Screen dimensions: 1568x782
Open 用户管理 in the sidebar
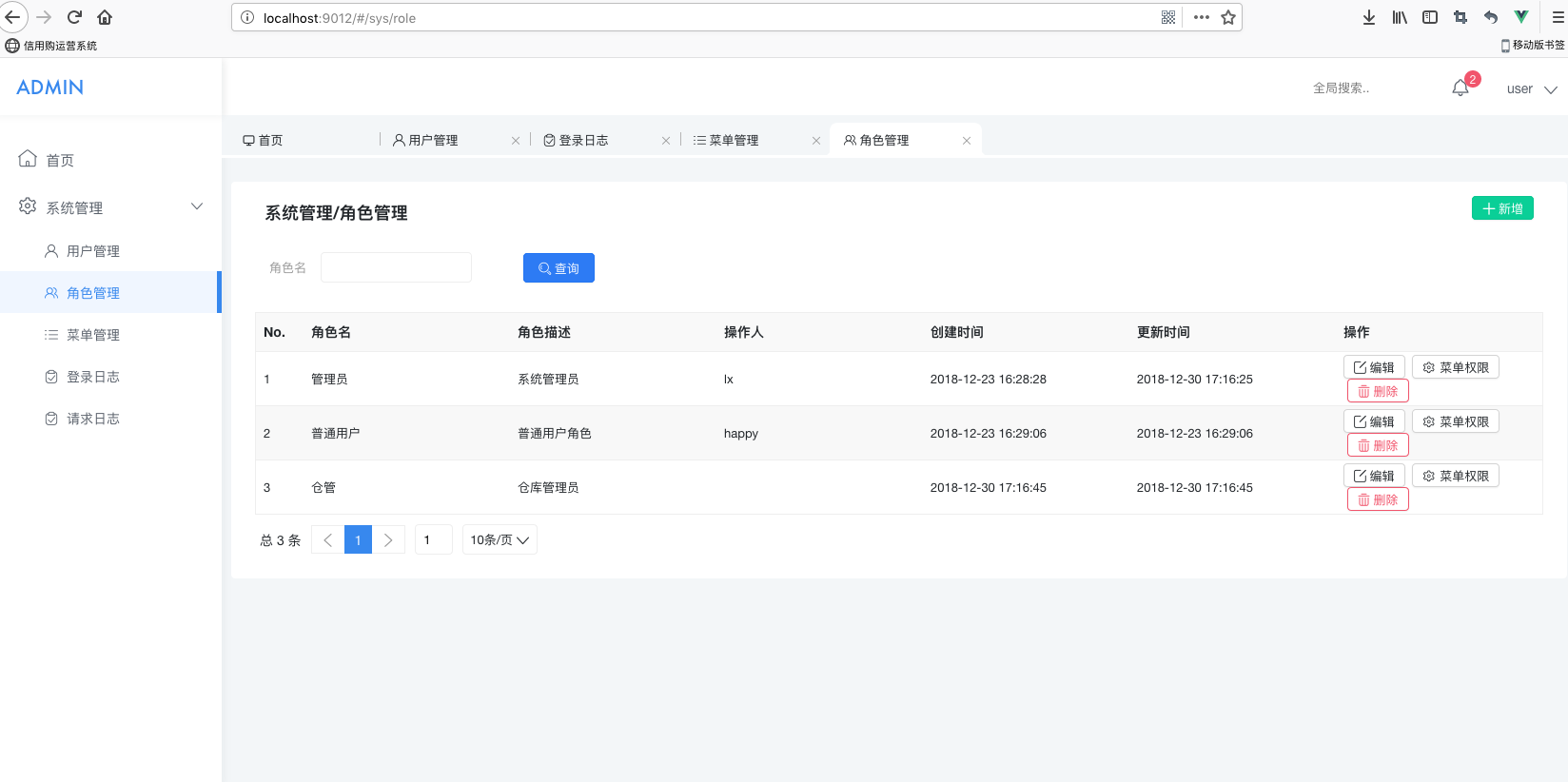[110, 251]
